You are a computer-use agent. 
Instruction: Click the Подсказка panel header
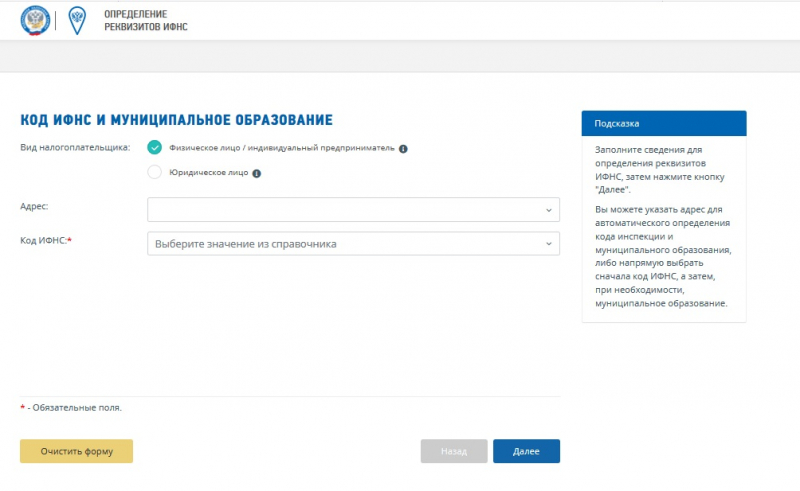click(x=663, y=123)
